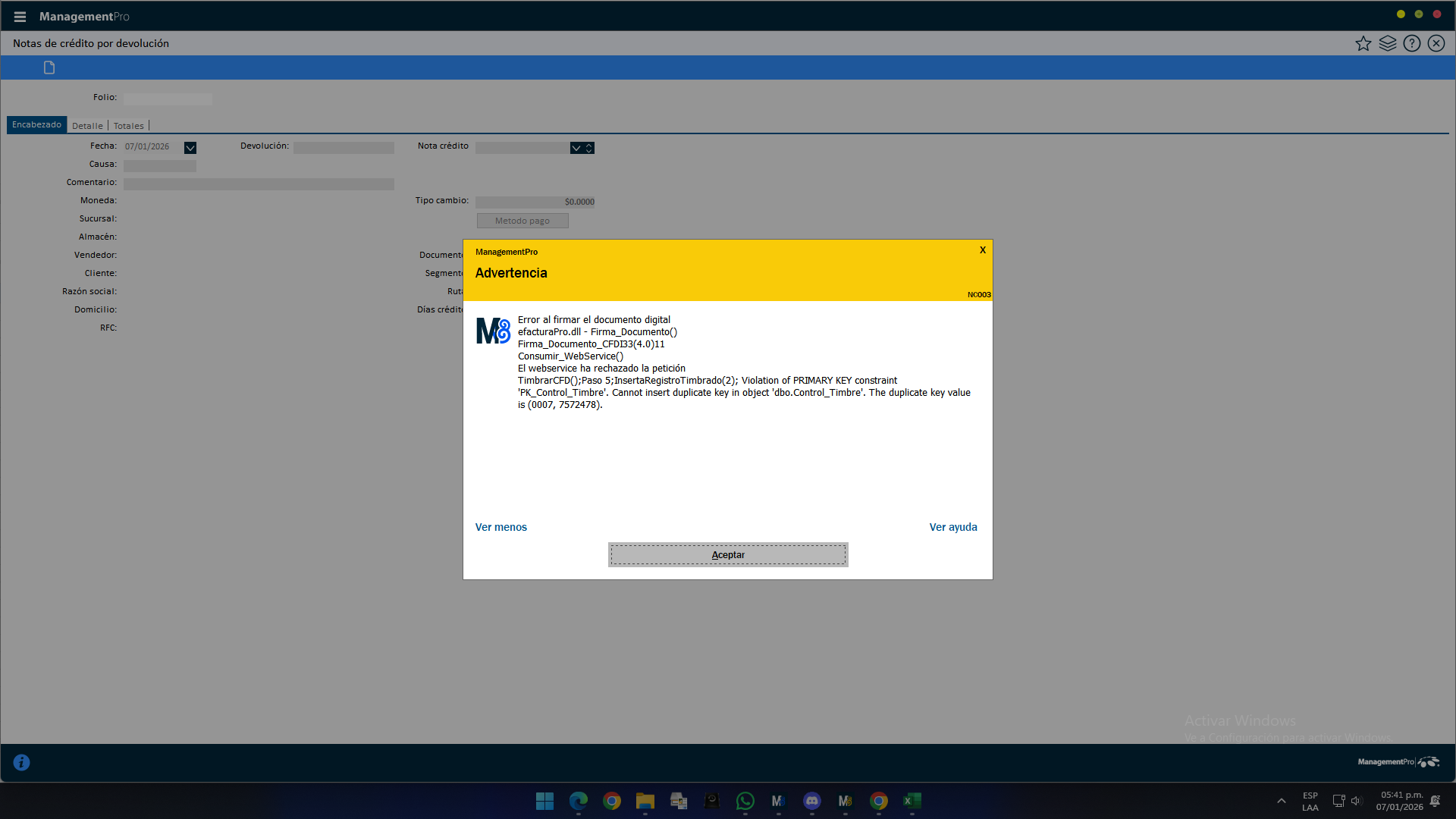Open the Fecha date picker dropdown
The height and width of the screenshot is (819, 1456).
click(190, 148)
